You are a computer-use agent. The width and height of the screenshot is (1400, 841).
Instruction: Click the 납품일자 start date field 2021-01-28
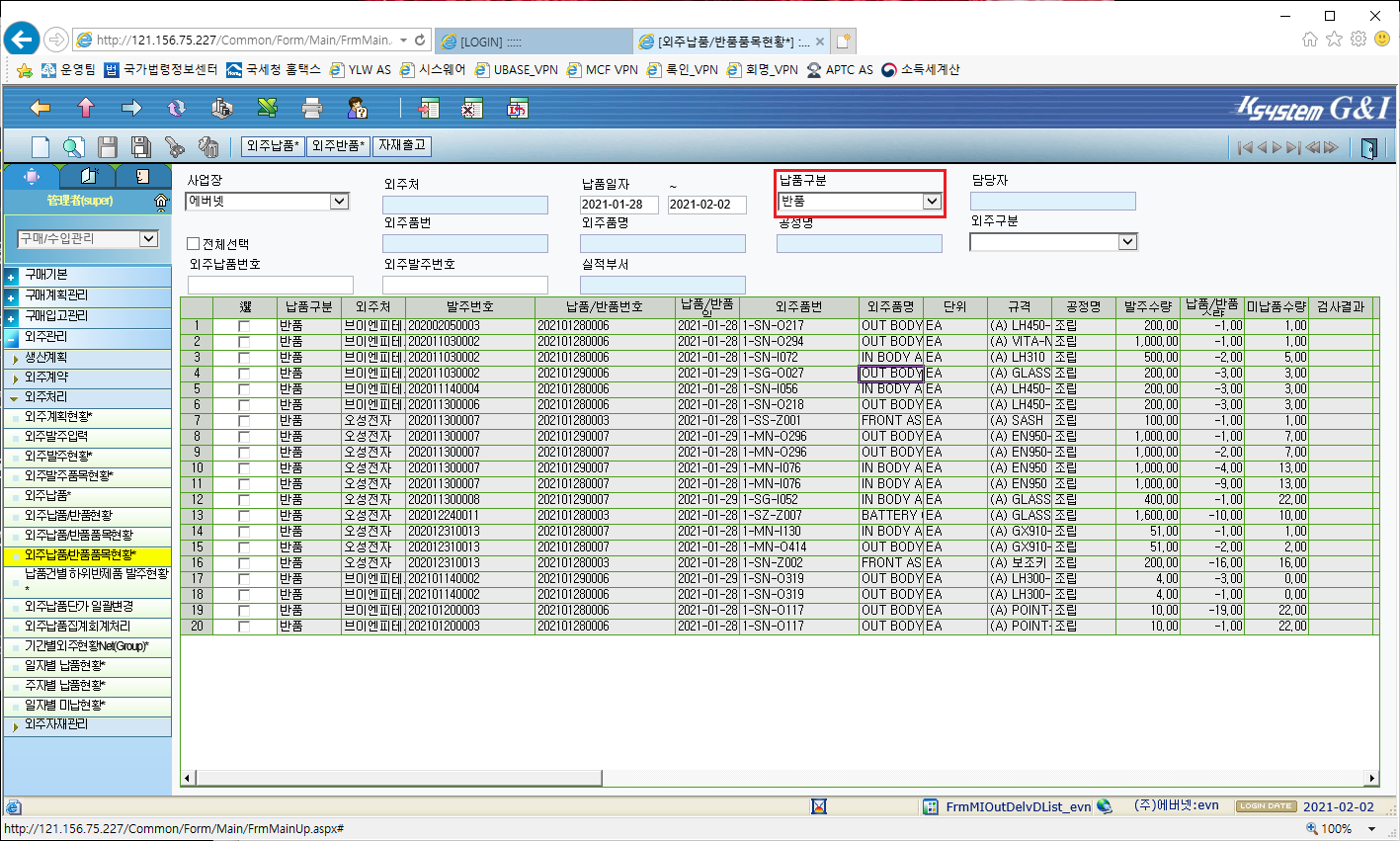pos(619,205)
